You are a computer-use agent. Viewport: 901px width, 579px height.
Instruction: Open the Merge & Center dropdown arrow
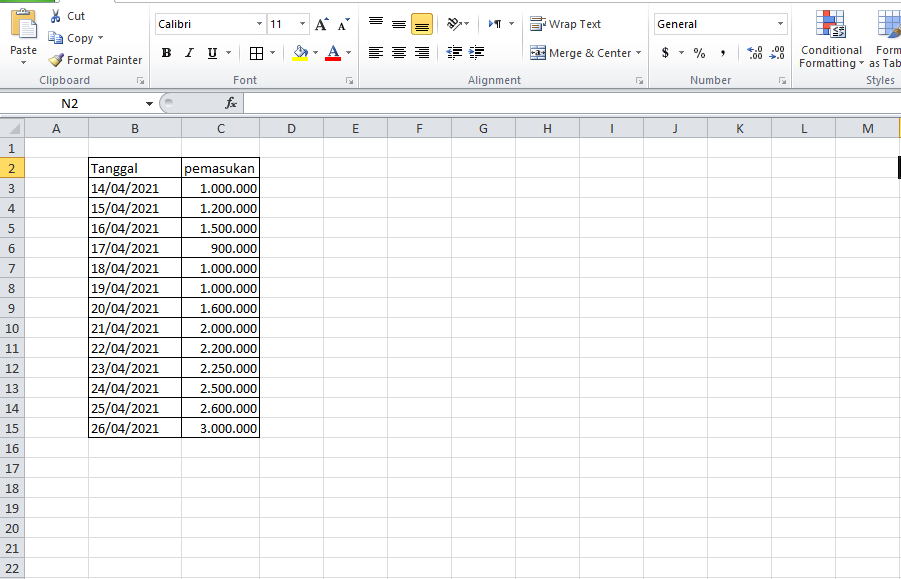[x=638, y=53]
